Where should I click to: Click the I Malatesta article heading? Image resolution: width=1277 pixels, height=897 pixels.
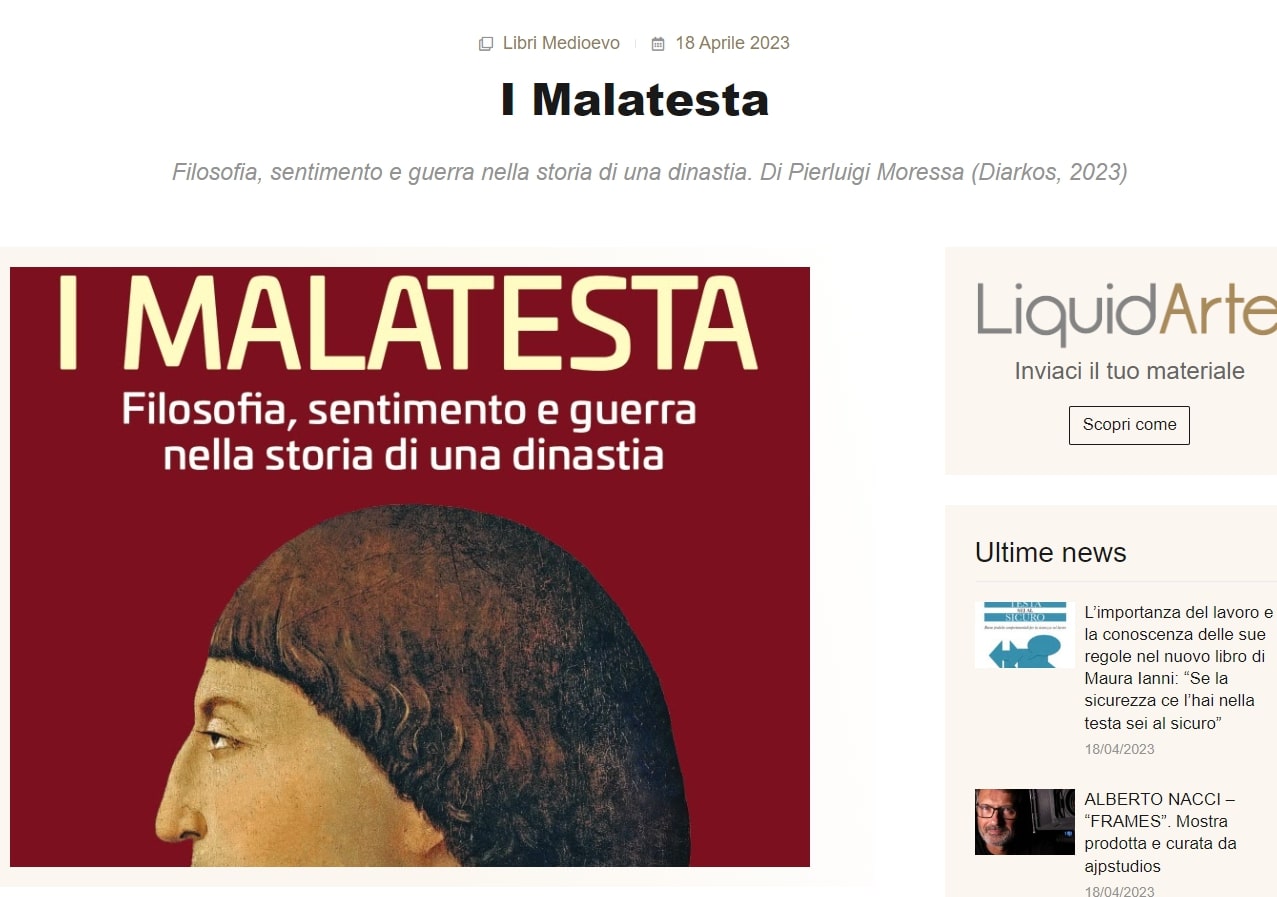[x=635, y=100]
